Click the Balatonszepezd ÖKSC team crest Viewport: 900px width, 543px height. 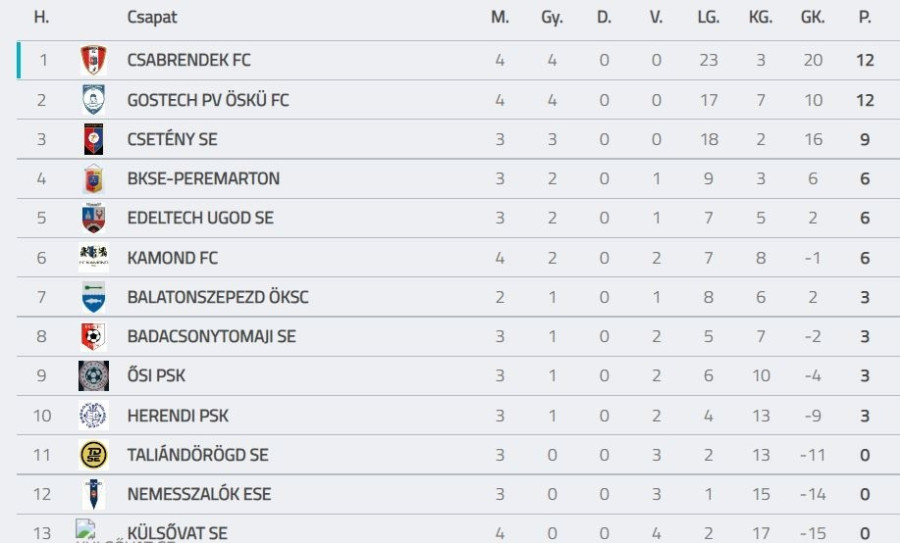[93, 297]
